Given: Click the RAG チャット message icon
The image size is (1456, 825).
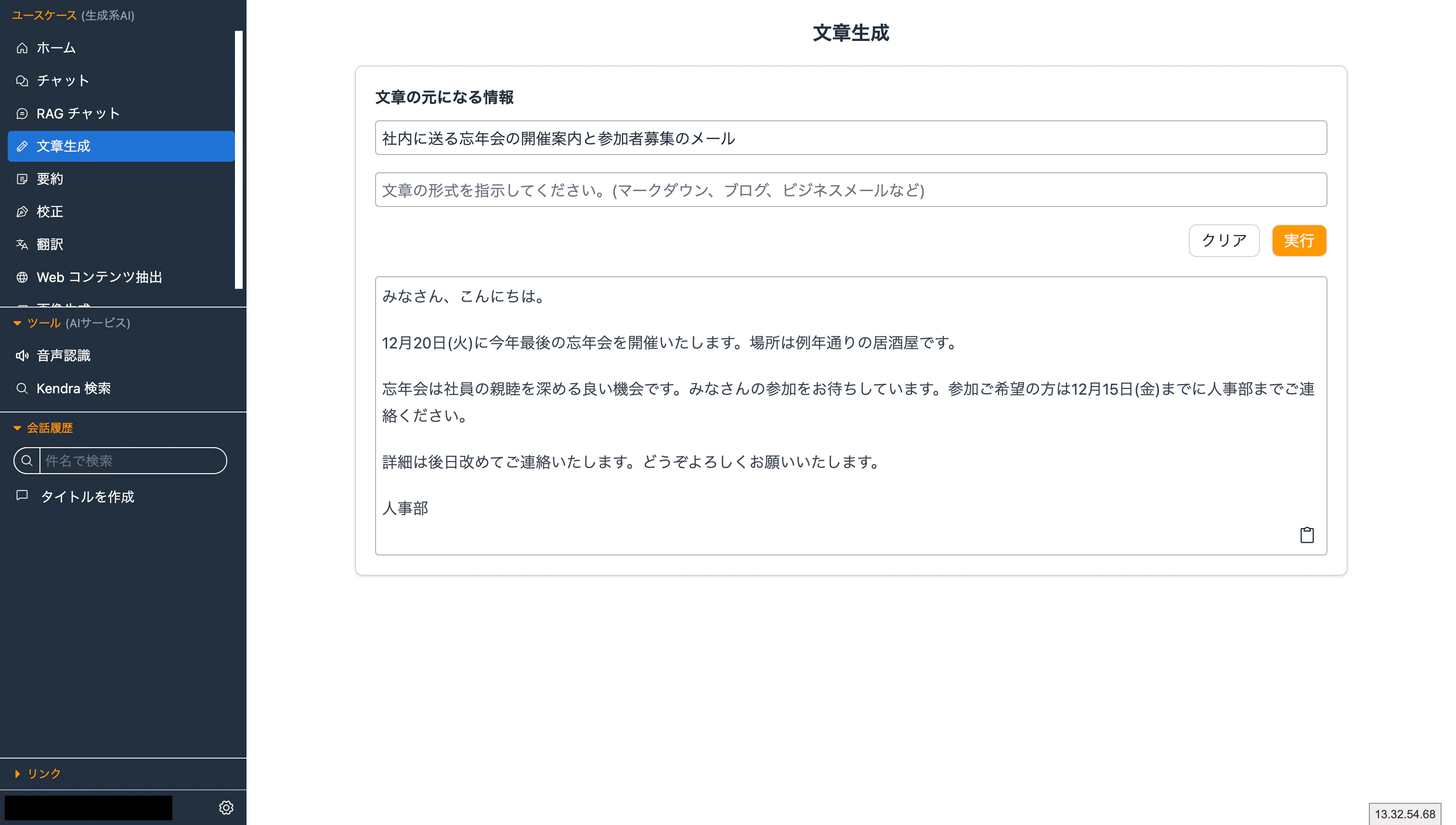Looking at the screenshot, I should 22,114.
